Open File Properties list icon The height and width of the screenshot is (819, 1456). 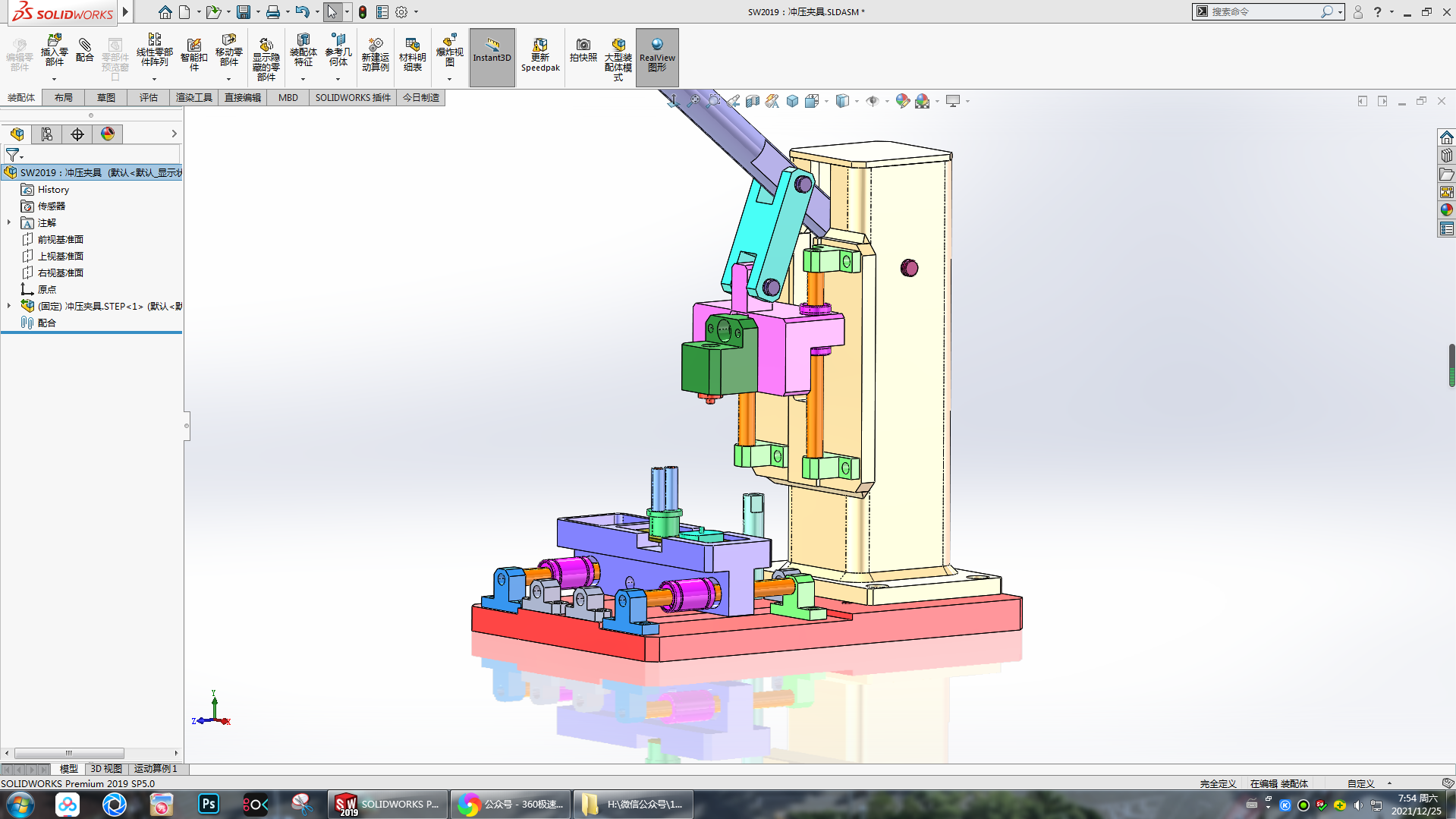coord(382,12)
